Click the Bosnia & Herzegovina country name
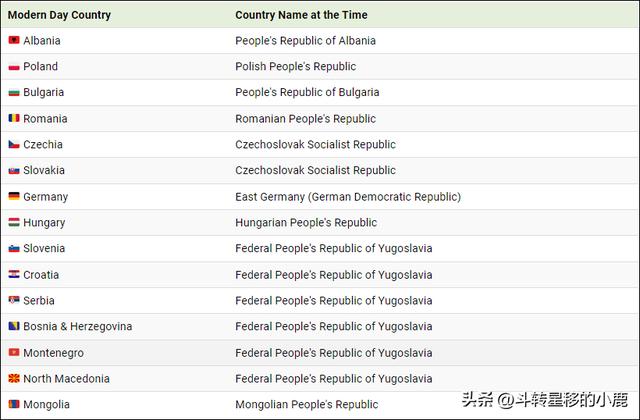640x420 pixels. 78,326
